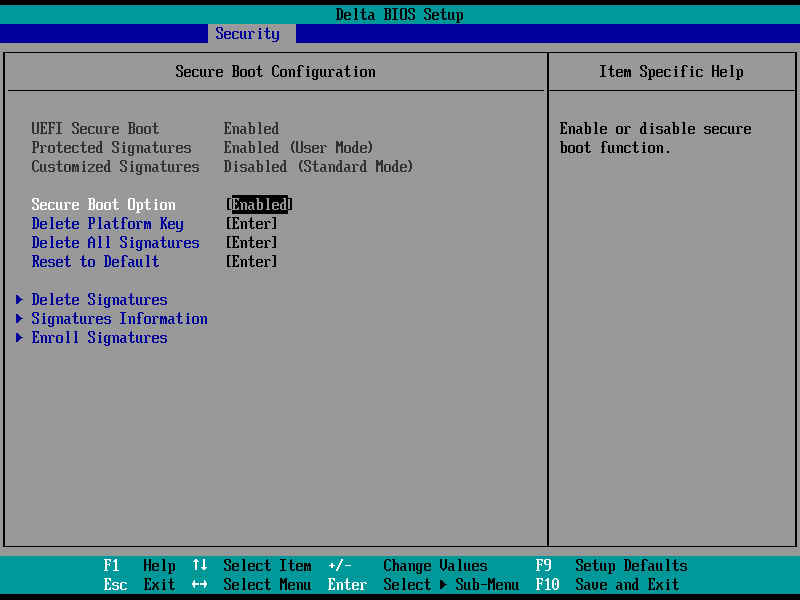Expand the Enroll Signatures sub-menu arrow

(x=19, y=337)
